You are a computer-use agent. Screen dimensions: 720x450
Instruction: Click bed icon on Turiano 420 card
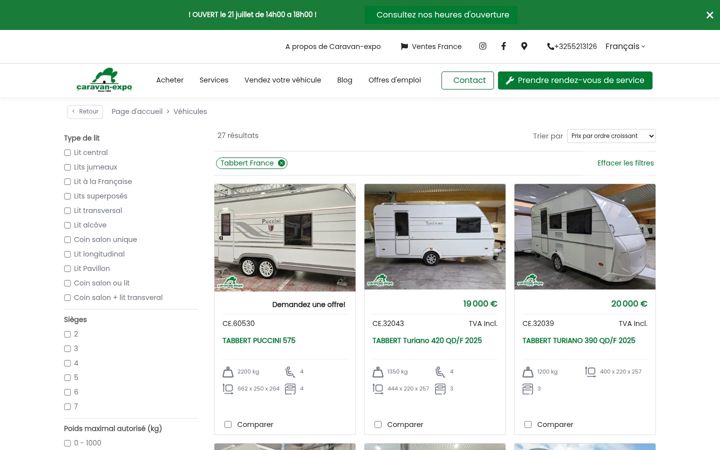pos(440,389)
